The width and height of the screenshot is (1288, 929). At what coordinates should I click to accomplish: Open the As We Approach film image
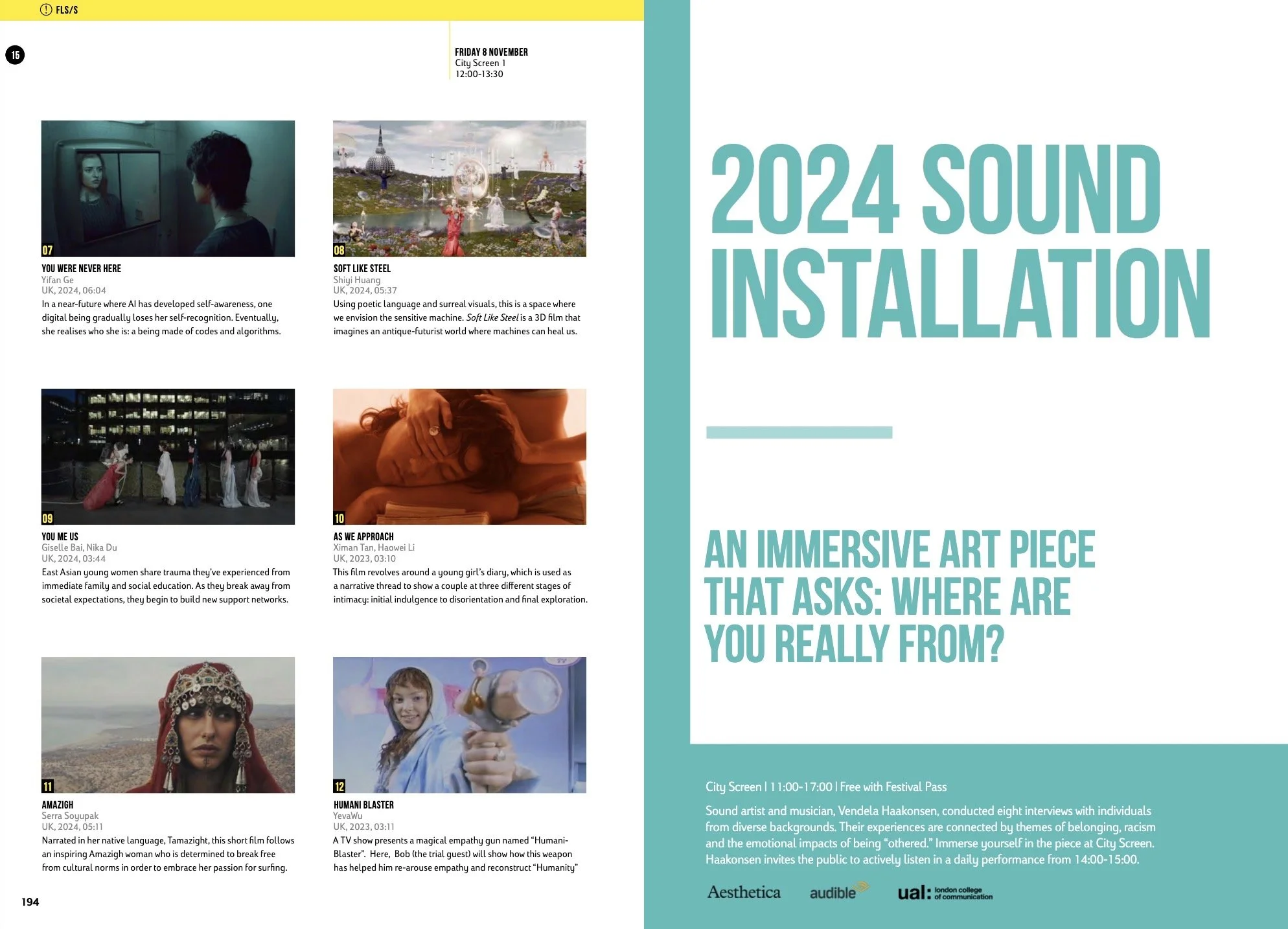pyautogui.click(x=459, y=456)
